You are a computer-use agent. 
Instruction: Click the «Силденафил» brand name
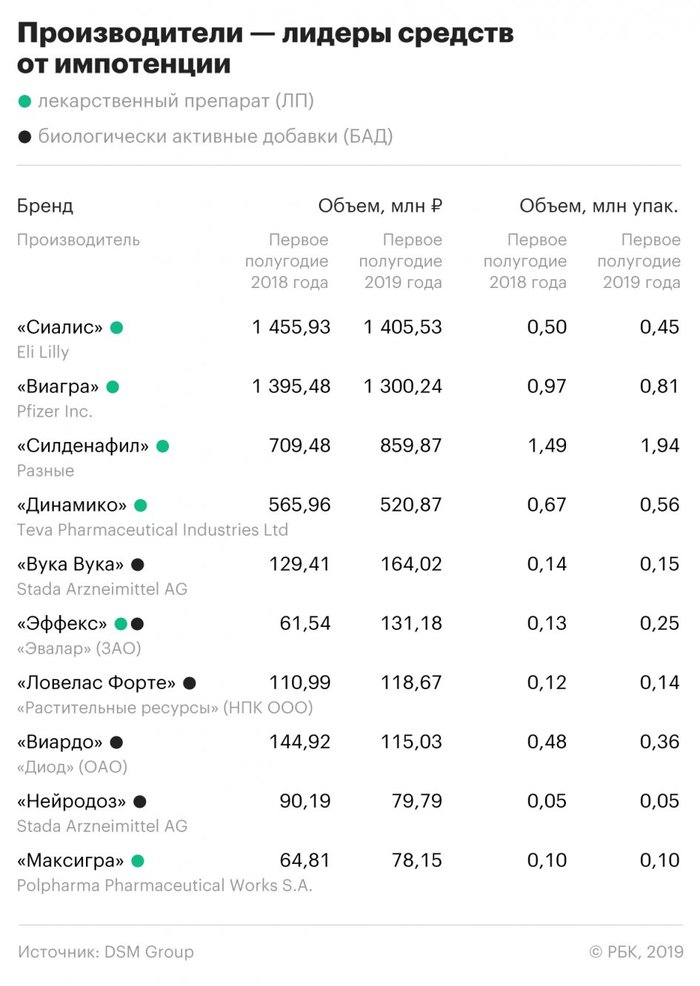(82, 446)
